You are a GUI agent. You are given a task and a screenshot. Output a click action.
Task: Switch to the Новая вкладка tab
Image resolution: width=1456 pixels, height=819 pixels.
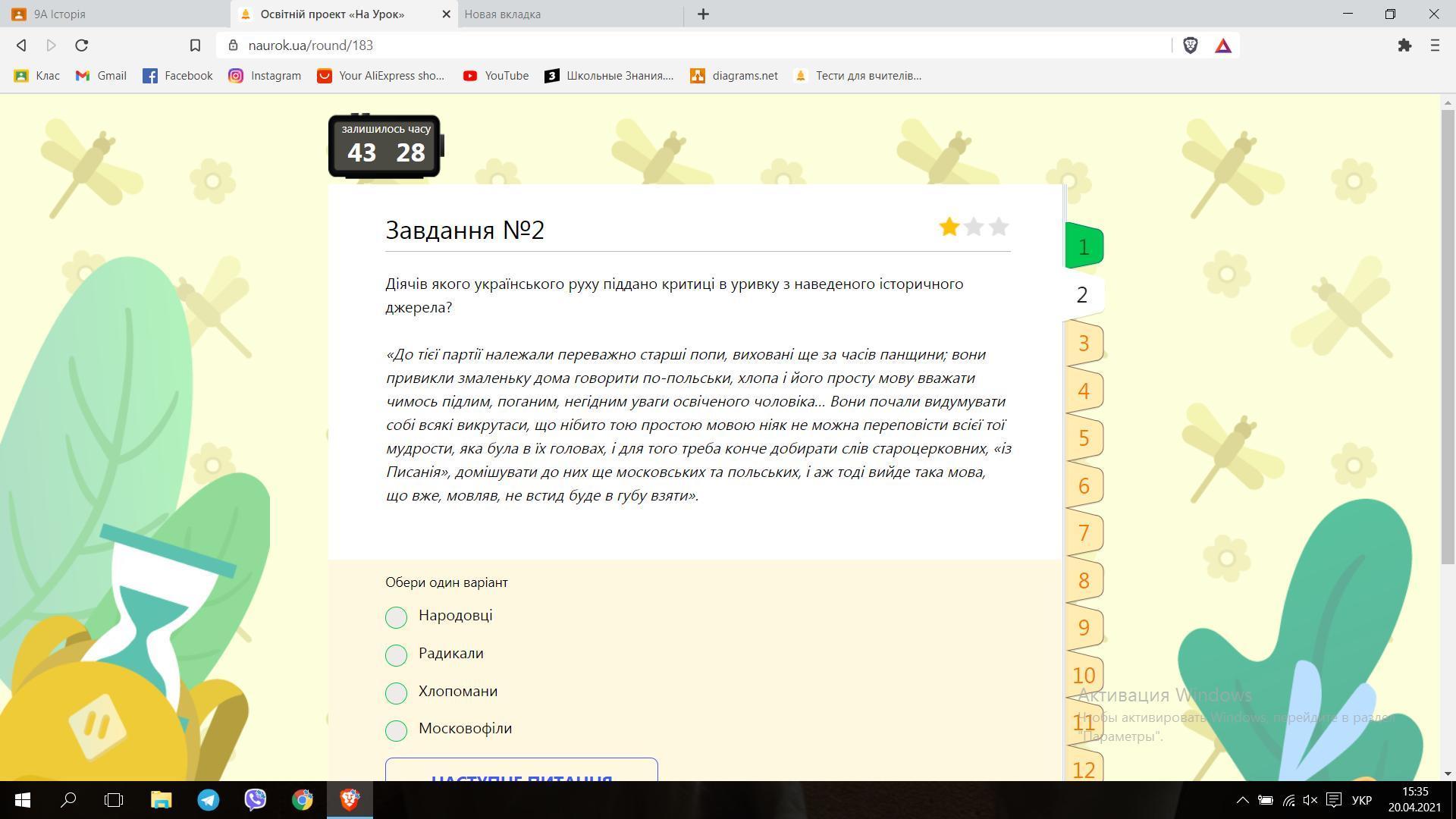pyautogui.click(x=570, y=14)
